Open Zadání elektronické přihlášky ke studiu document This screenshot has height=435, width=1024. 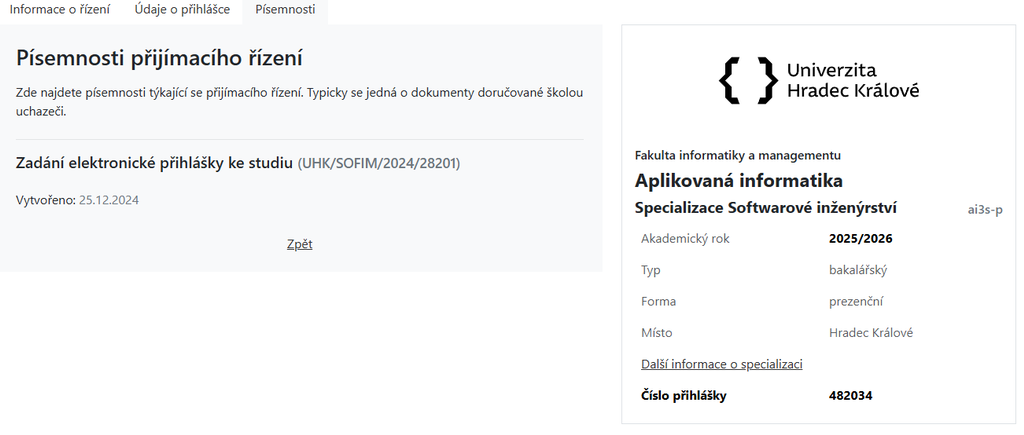tap(154, 163)
